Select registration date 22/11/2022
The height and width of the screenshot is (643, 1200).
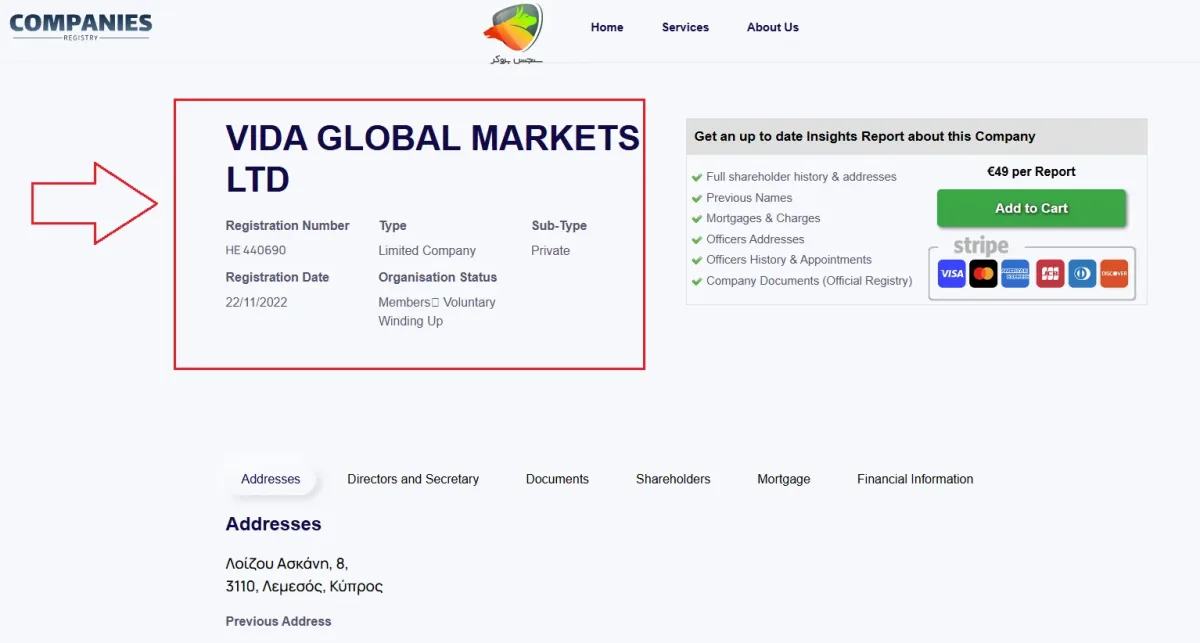(256, 302)
